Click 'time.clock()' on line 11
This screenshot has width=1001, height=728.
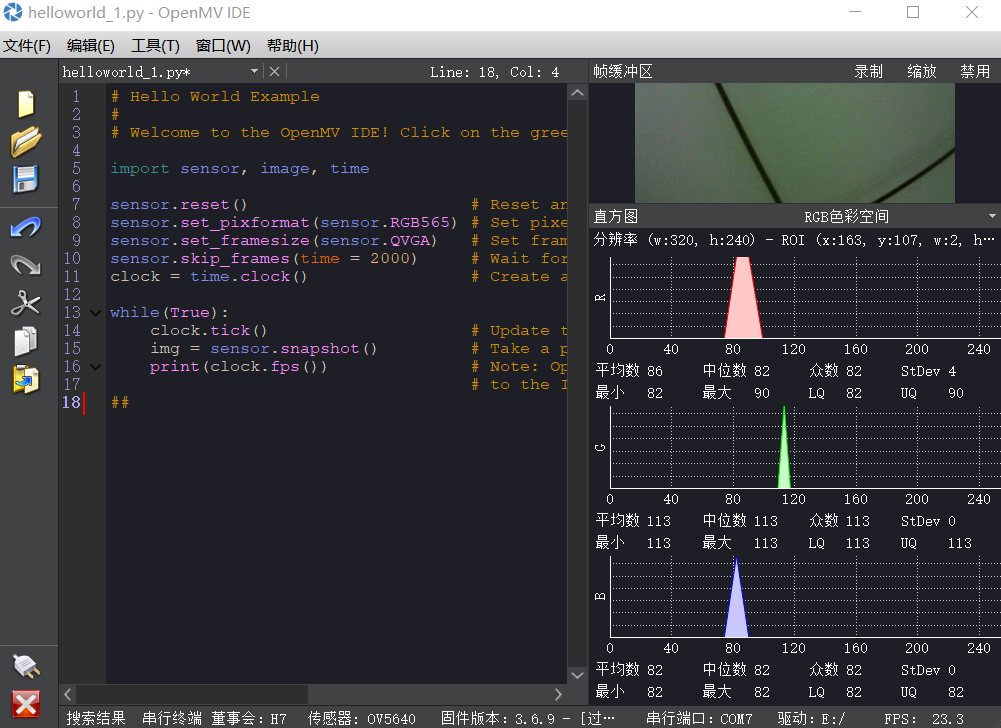point(248,277)
